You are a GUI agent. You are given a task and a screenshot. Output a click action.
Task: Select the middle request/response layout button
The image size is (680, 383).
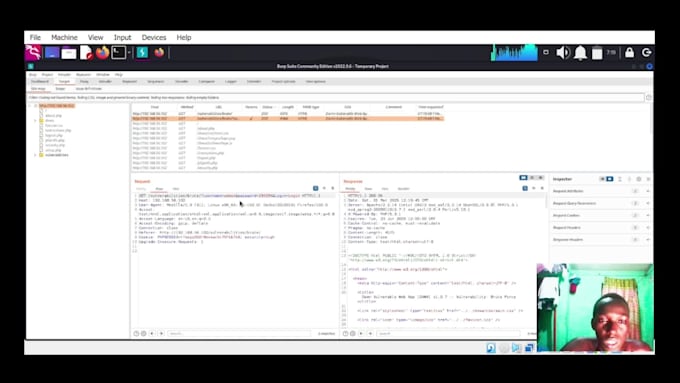[533, 178]
